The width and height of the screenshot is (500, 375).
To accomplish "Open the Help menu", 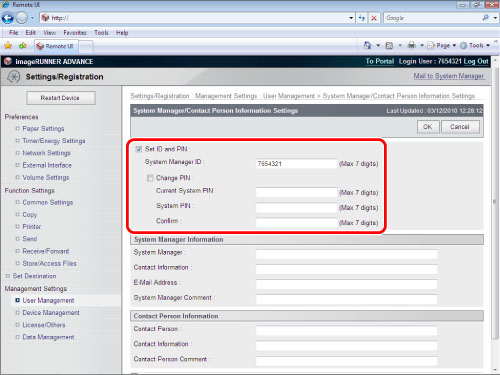I will pyautogui.click(x=122, y=33).
